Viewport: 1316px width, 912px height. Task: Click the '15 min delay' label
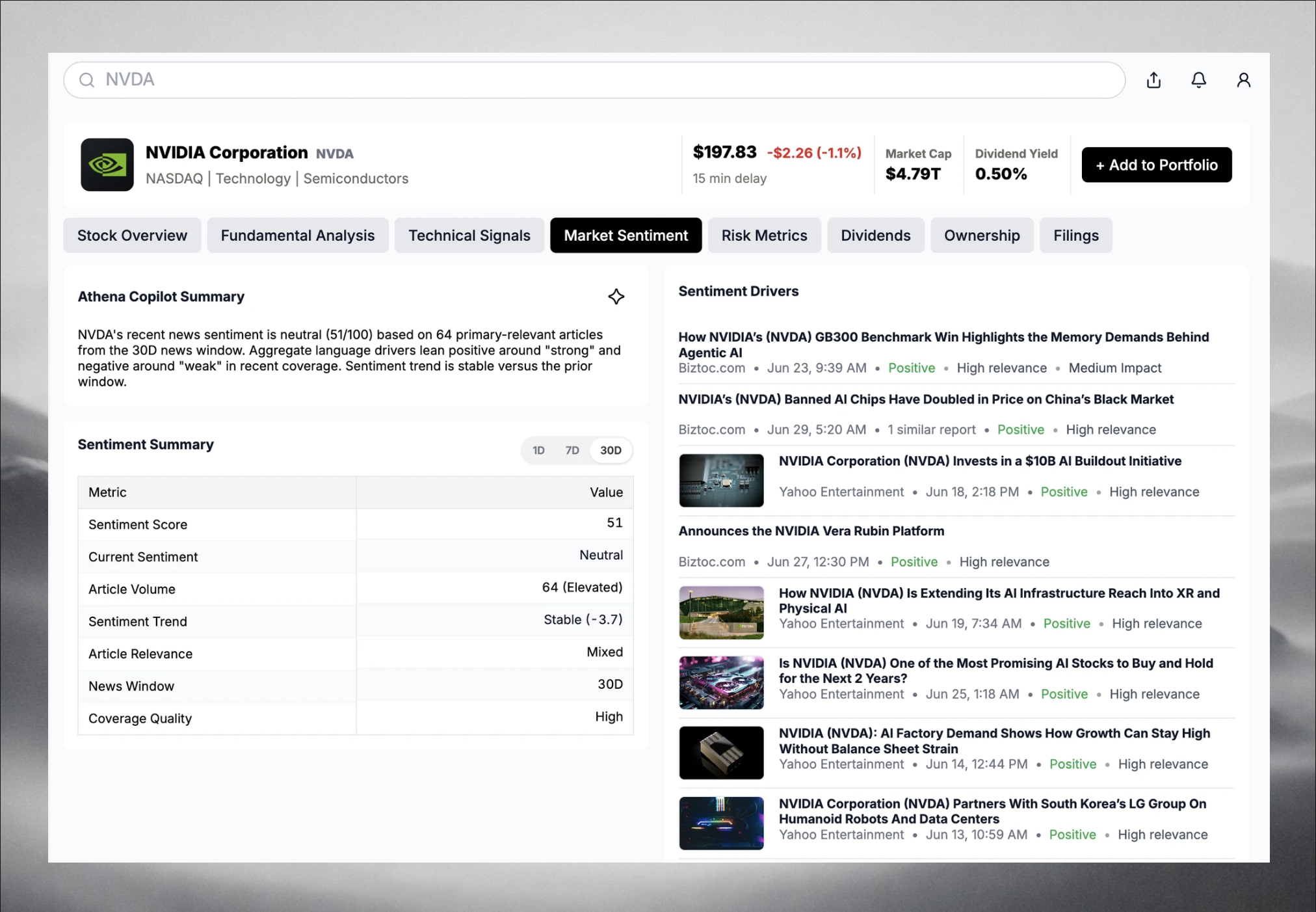pos(730,178)
